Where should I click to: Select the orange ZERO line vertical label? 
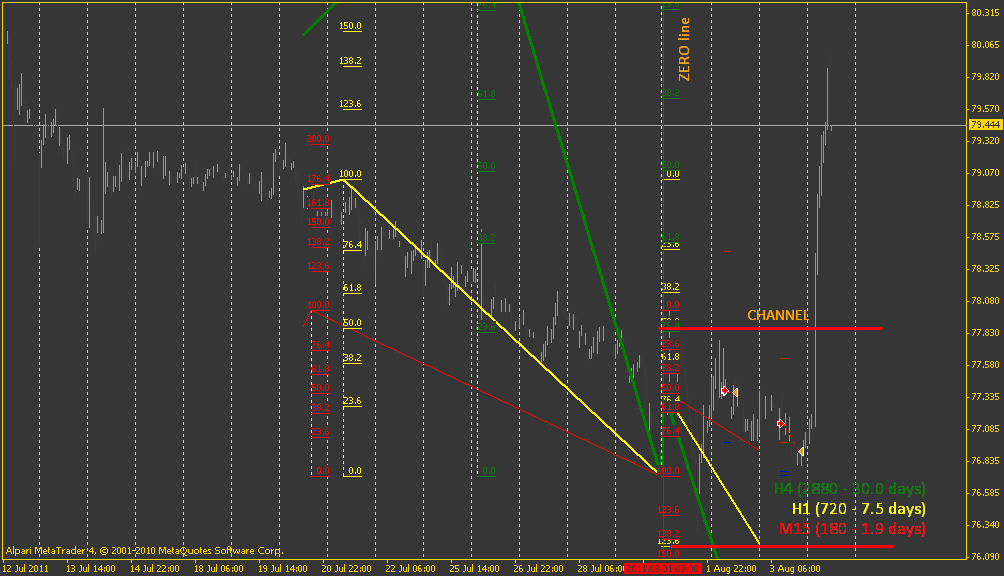[x=684, y=49]
